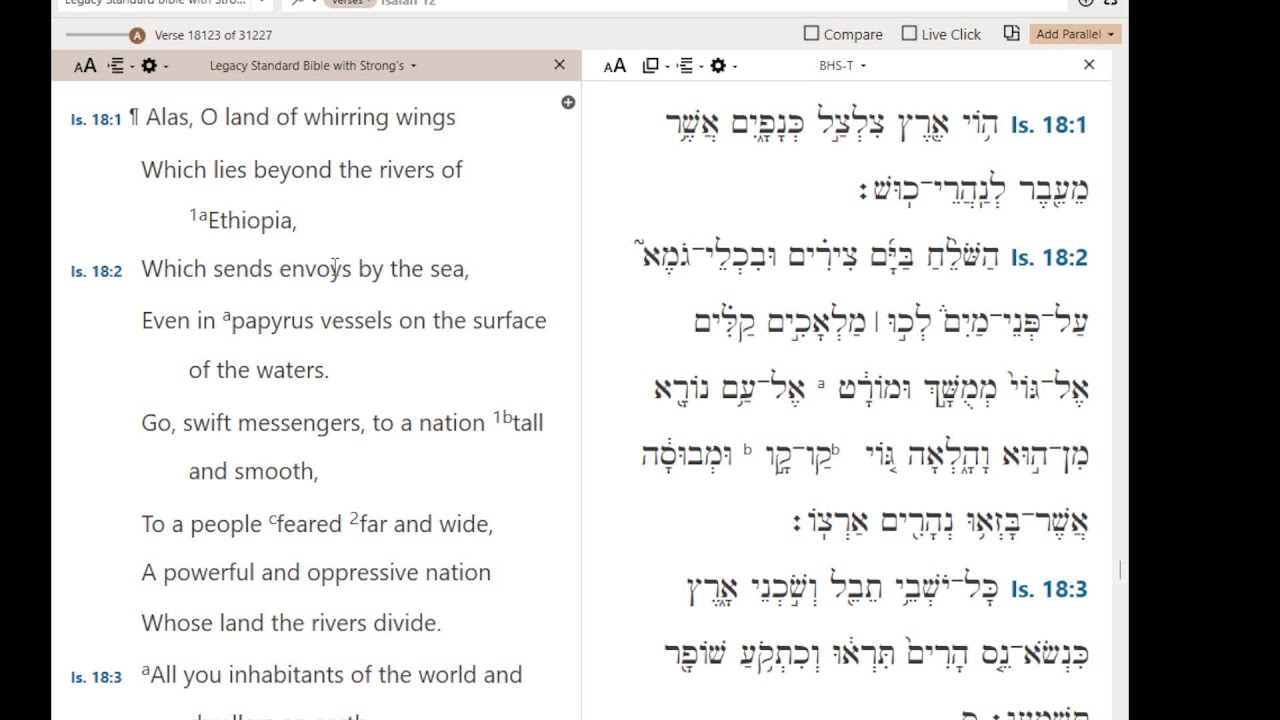Select Is. 18:3 reference in Hebrew pane

click(1048, 590)
